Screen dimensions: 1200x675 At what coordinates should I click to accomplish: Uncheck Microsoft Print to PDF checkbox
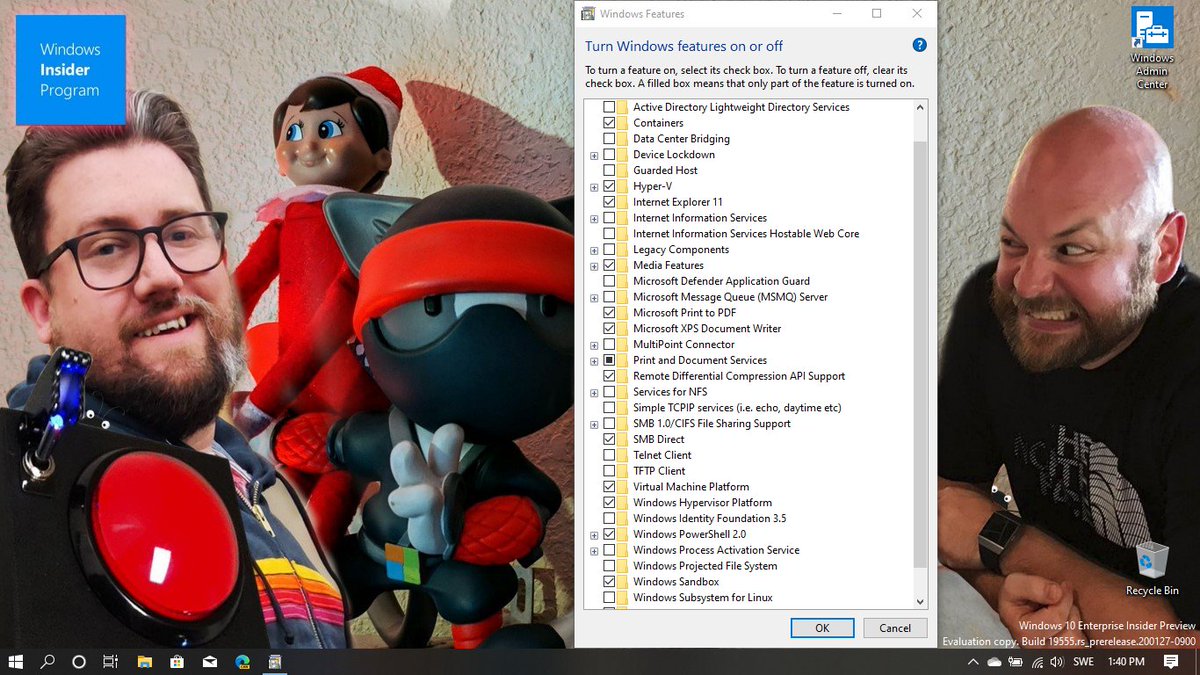point(609,313)
